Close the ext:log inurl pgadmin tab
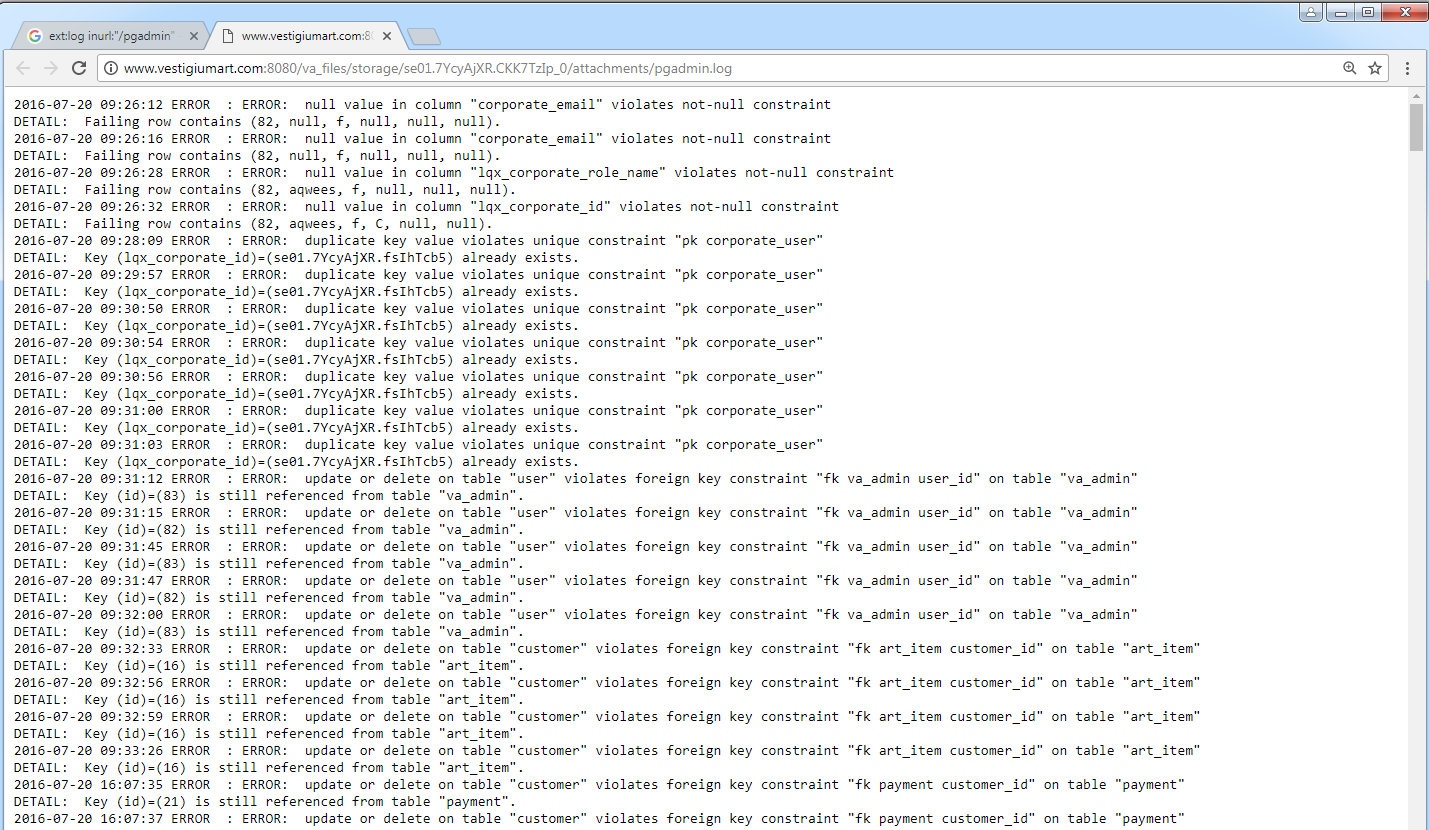The height and width of the screenshot is (830, 1429). coord(194,36)
